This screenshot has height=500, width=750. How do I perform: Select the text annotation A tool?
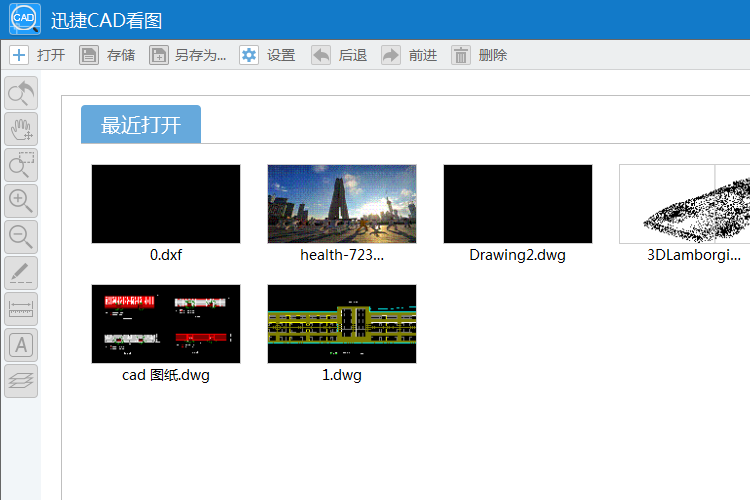[21, 344]
